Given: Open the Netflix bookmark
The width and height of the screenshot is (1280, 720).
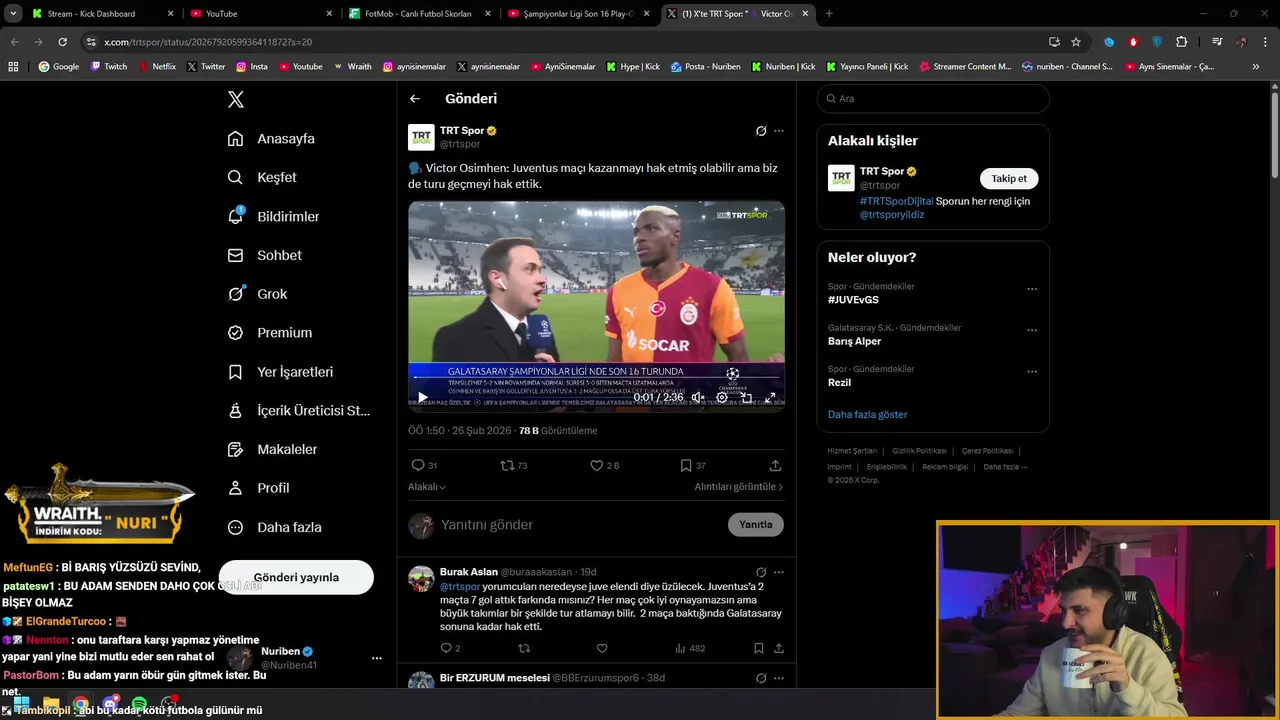Looking at the screenshot, I should tap(156, 67).
